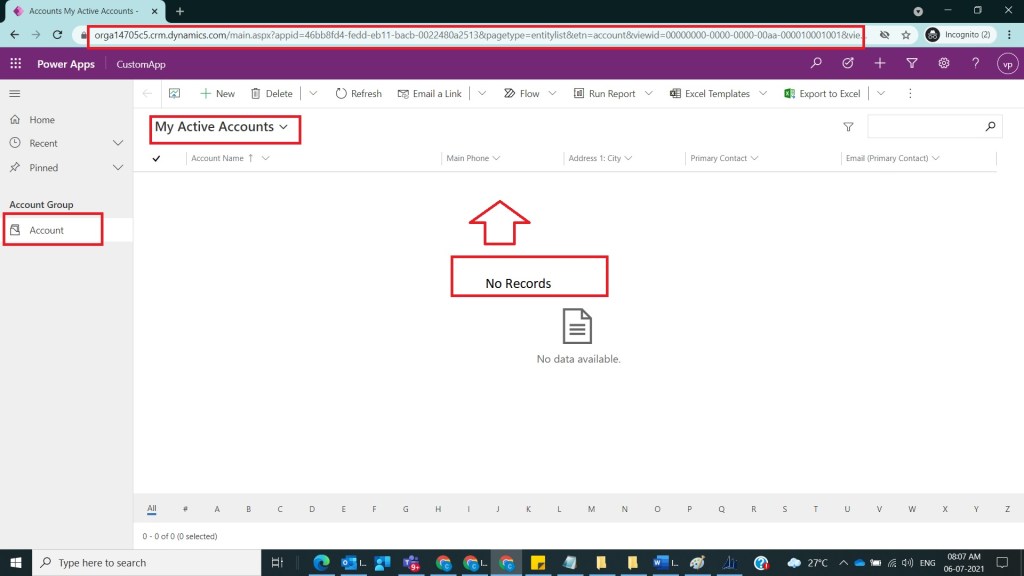The height and width of the screenshot is (576, 1024).
Task: Open the Settings gear icon
Action: tap(943, 64)
